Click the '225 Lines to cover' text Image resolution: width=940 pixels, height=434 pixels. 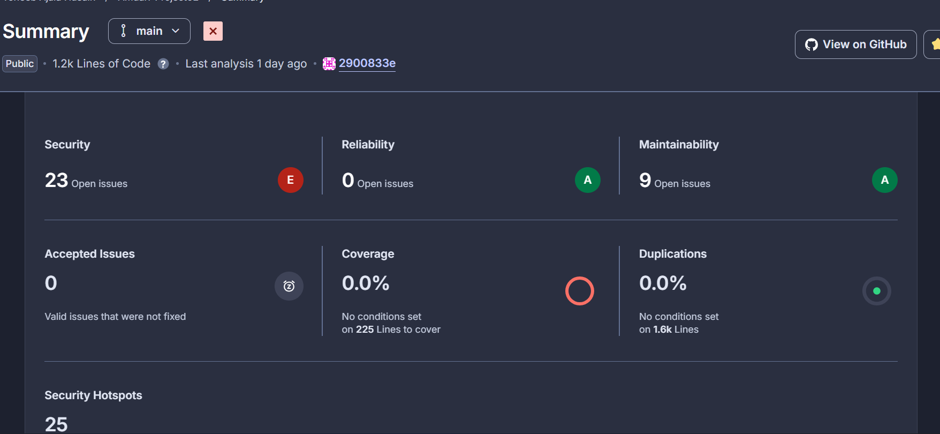point(398,329)
